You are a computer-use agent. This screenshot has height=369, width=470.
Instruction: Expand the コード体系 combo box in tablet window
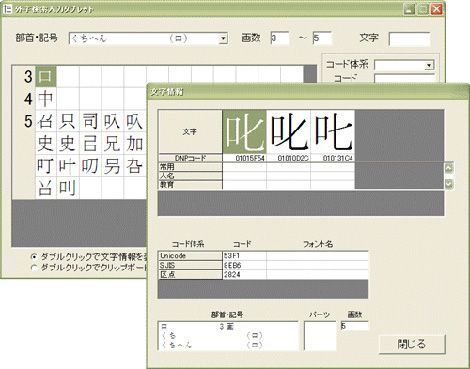[430, 65]
